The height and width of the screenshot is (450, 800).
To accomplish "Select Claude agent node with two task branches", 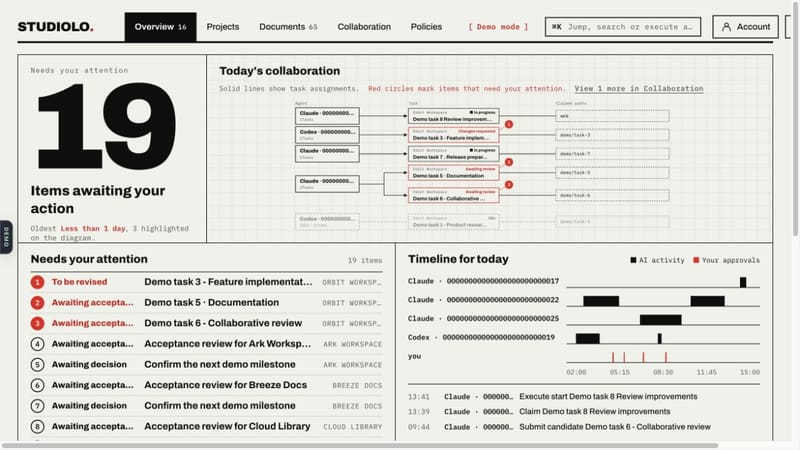I will tap(327, 184).
